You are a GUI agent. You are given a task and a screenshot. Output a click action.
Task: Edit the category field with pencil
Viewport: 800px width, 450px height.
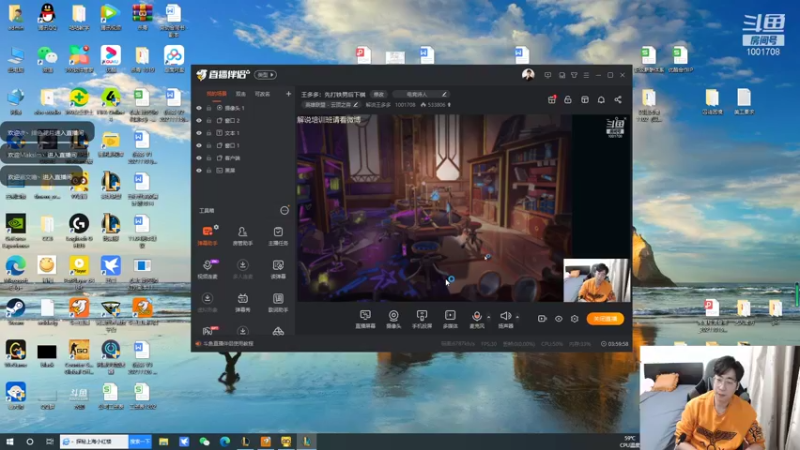click(x=444, y=94)
